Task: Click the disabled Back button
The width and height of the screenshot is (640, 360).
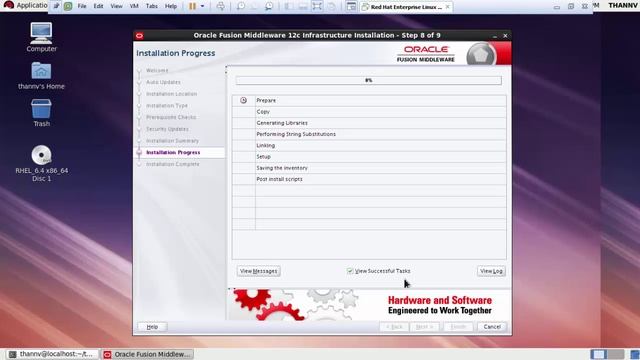Action: pos(394,327)
